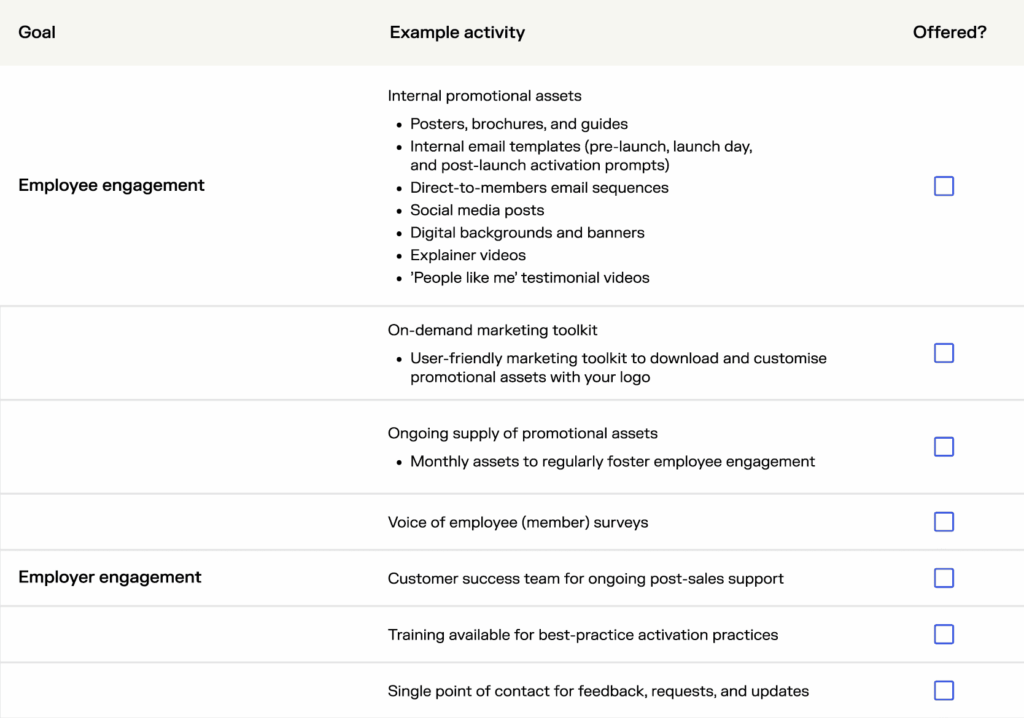Check the Voice of employee surveys box

pyautogui.click(x=944, y=522)
